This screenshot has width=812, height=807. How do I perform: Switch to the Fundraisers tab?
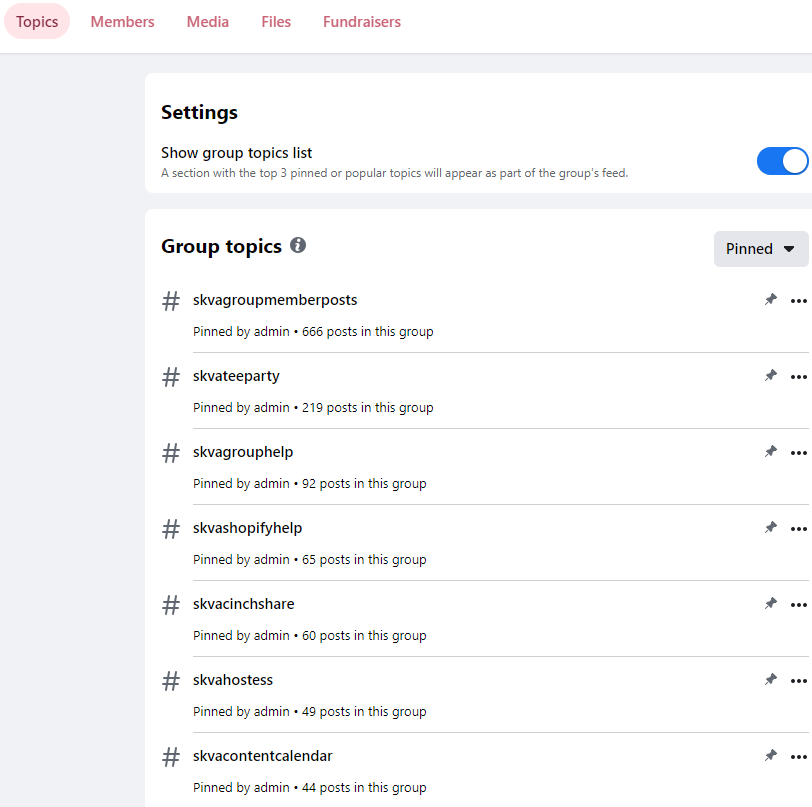point(362,22)
